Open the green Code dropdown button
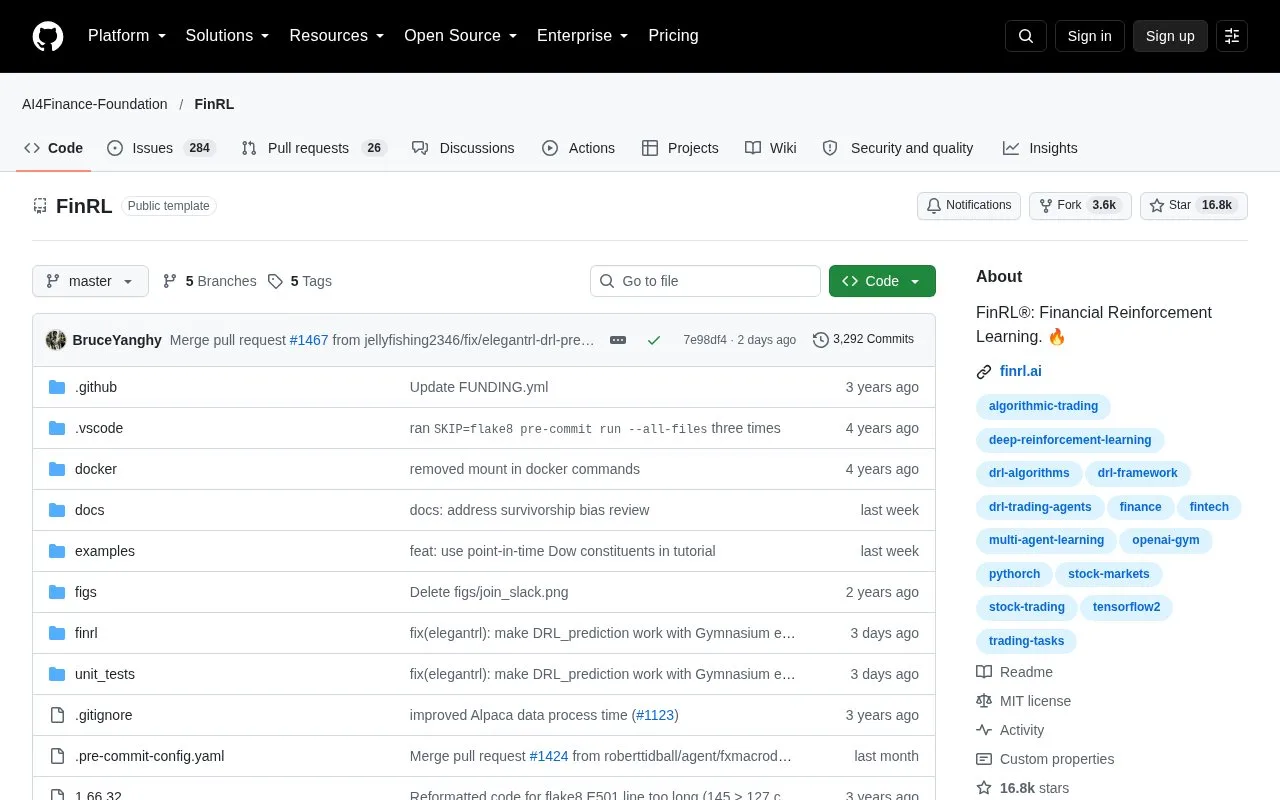1280x800 pixels. 882,281
